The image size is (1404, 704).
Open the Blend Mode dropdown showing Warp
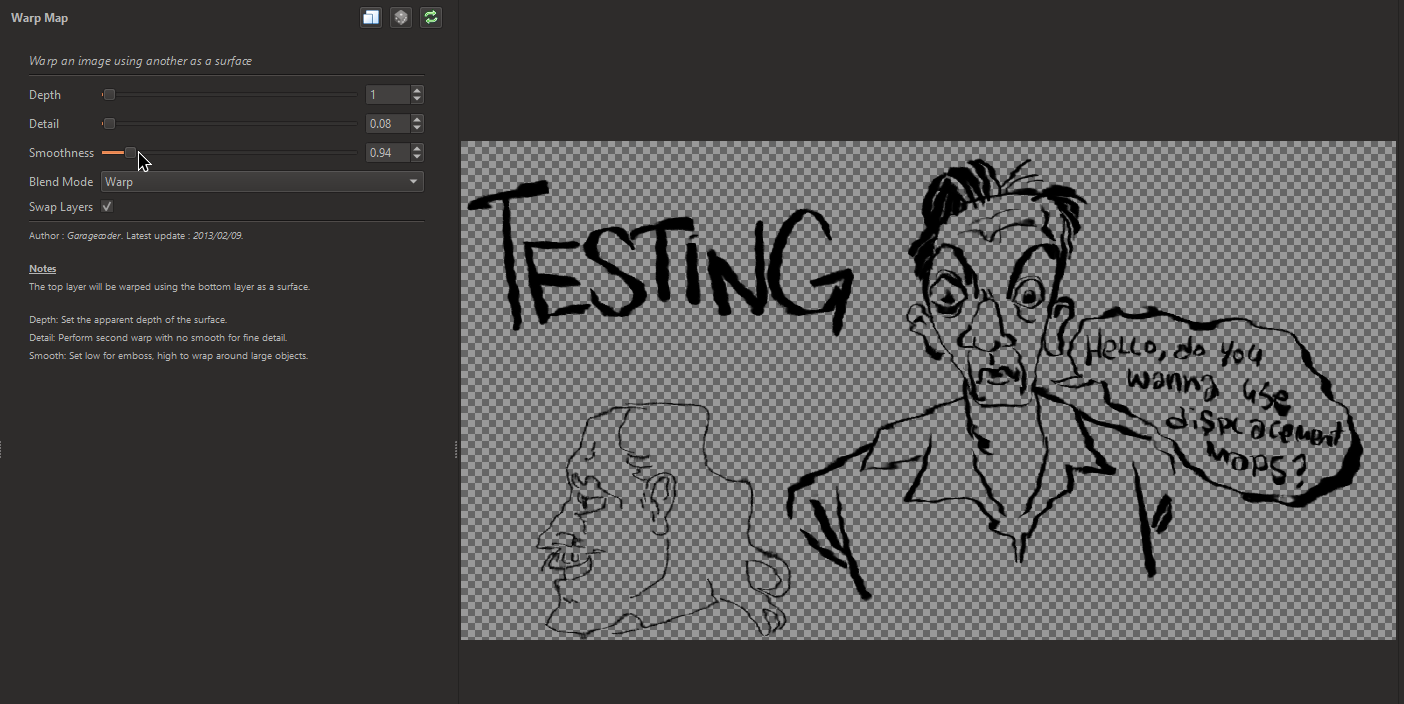[x=262, y=182]
